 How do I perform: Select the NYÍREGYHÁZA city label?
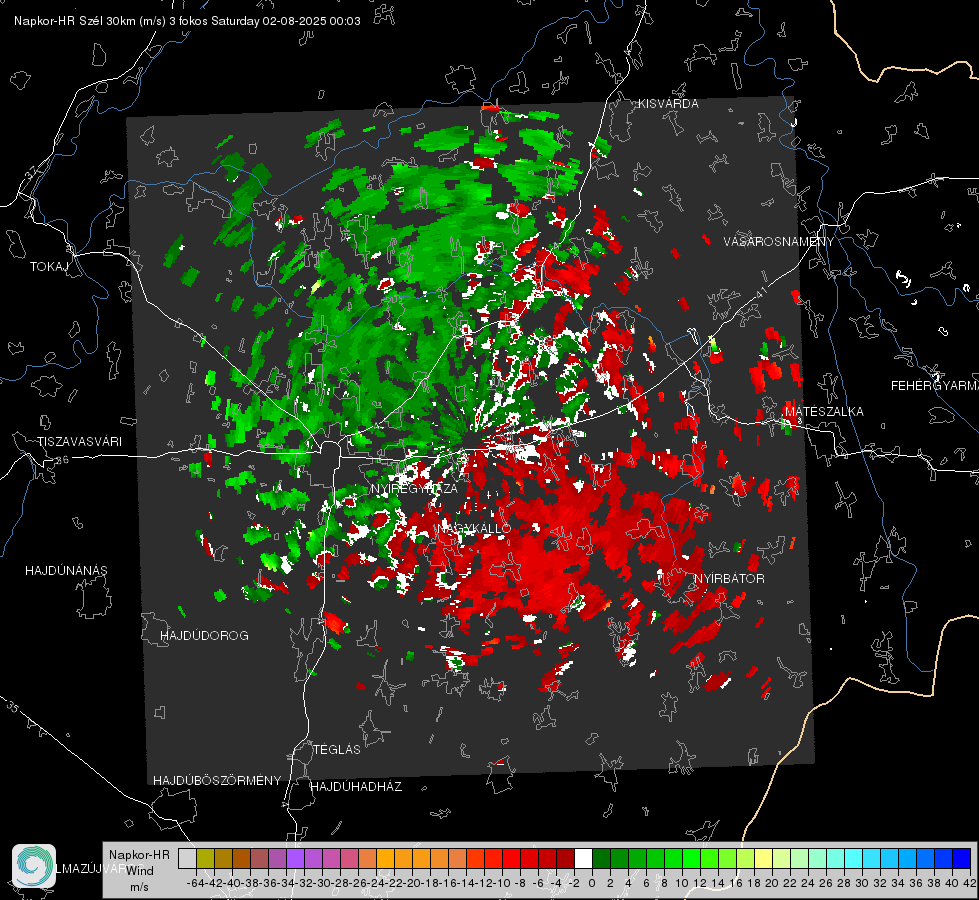tap(414, 489)
